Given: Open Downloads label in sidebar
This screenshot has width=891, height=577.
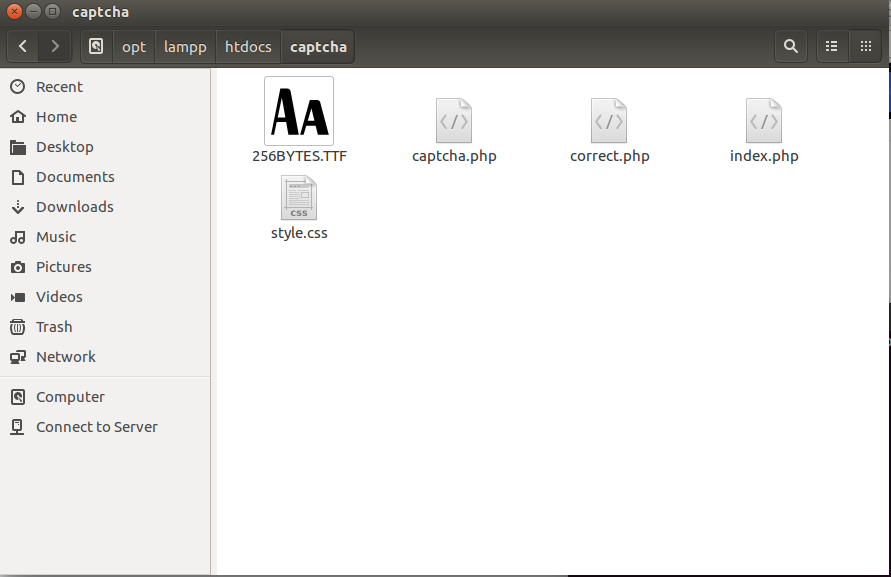Looking at the screenshot, I should [74, 207].
